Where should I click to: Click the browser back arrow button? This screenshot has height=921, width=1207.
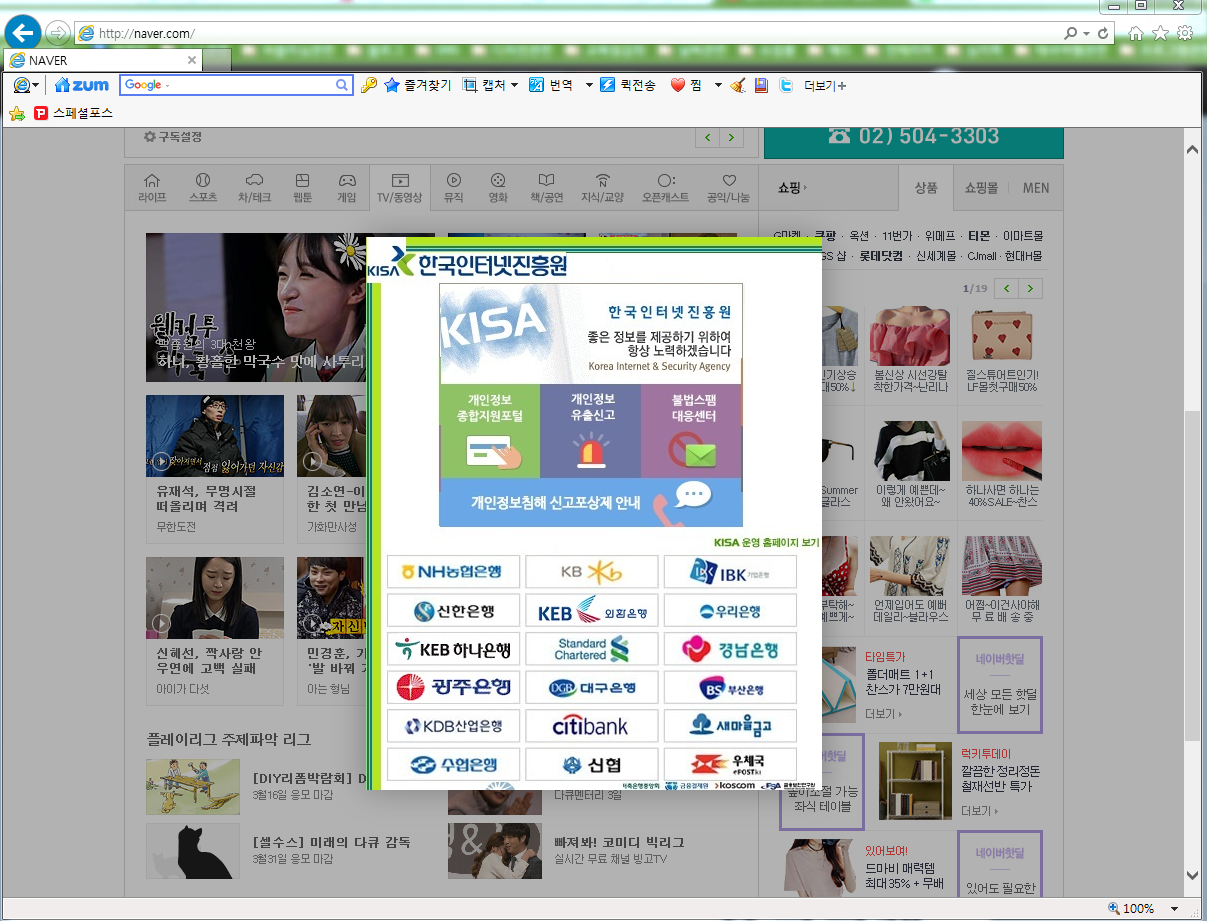[x=22, y=33]
